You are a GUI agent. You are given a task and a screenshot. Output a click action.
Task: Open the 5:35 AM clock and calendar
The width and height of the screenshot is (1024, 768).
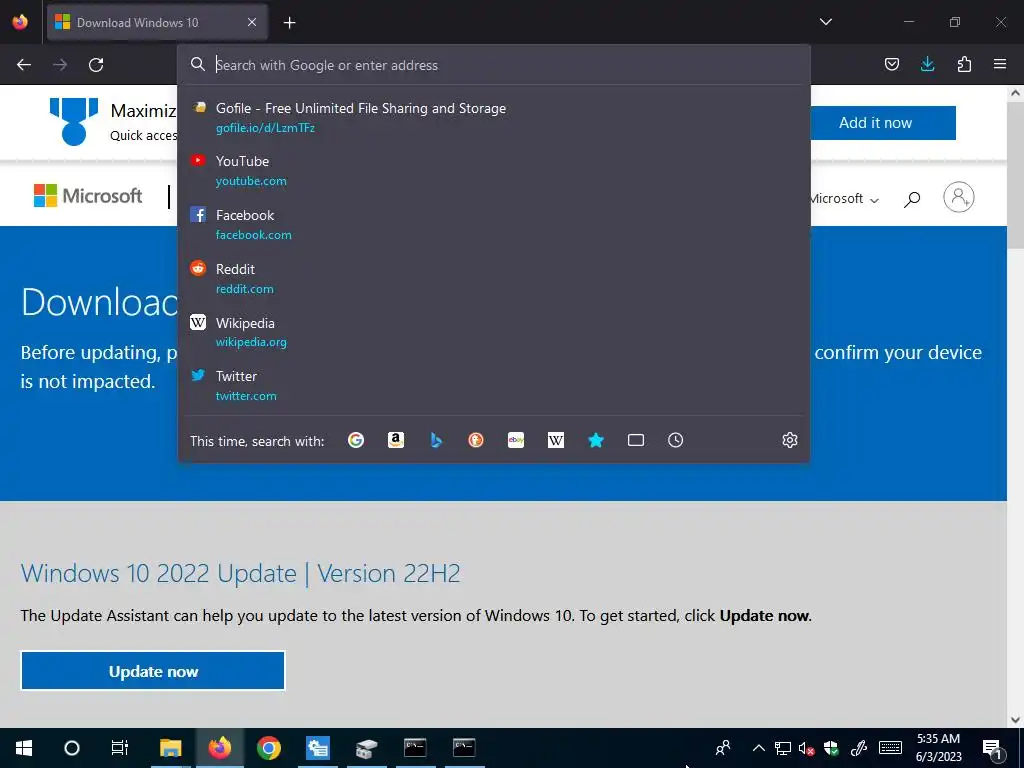(x=938, y=748)
